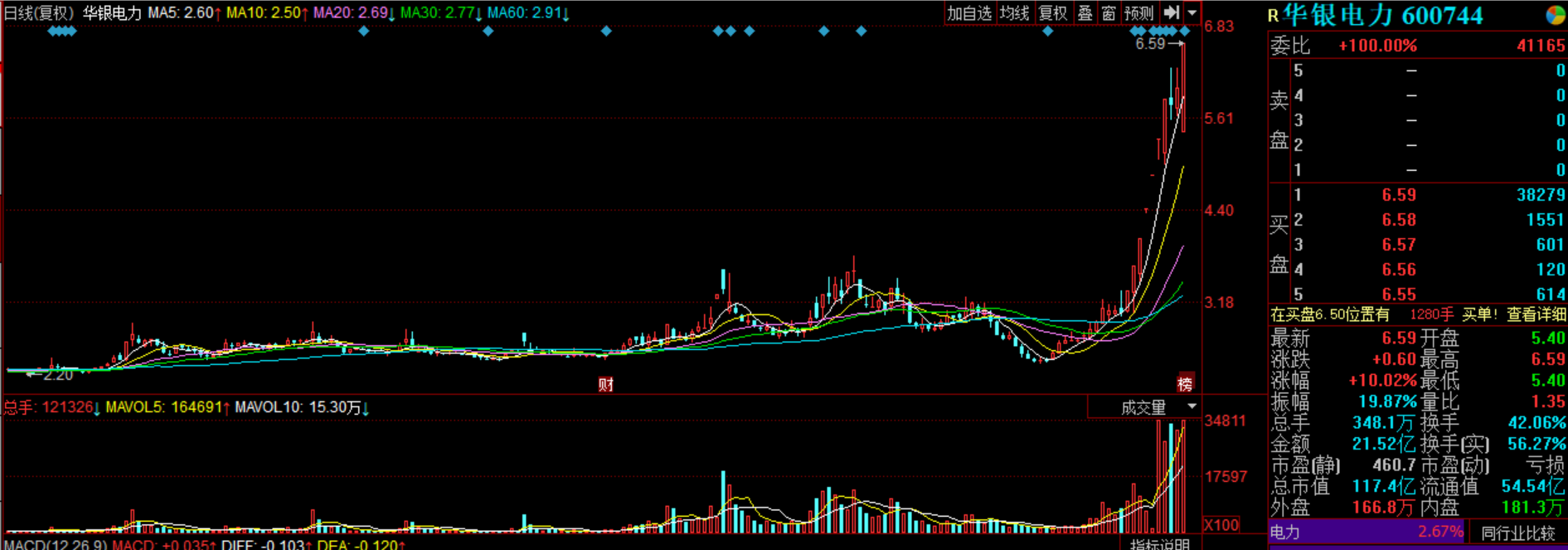Screen dimensions: 1568x550
Task: Select buy level 5 price 6.55
Action: (x=1399, y=294)
